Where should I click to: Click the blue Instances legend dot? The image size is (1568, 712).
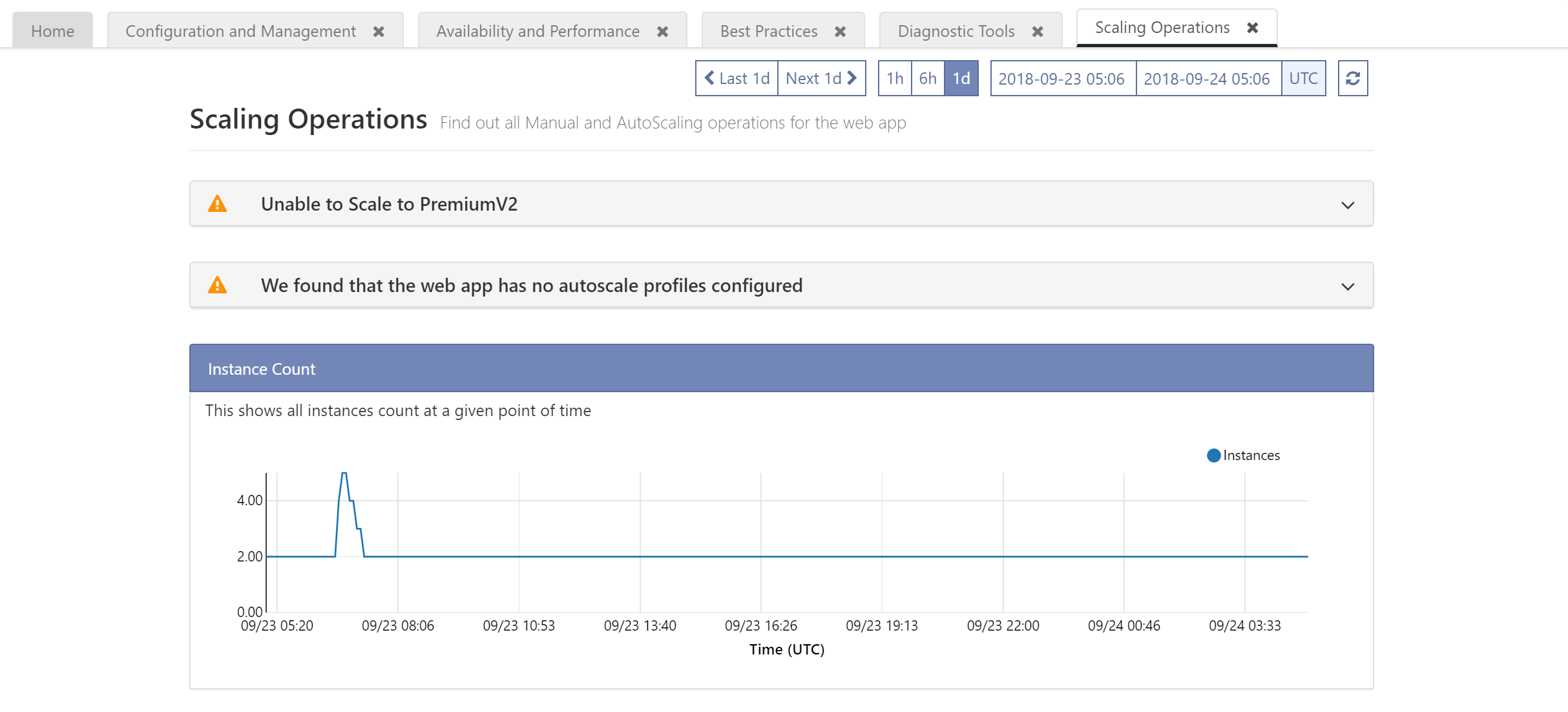(1213, 455)
